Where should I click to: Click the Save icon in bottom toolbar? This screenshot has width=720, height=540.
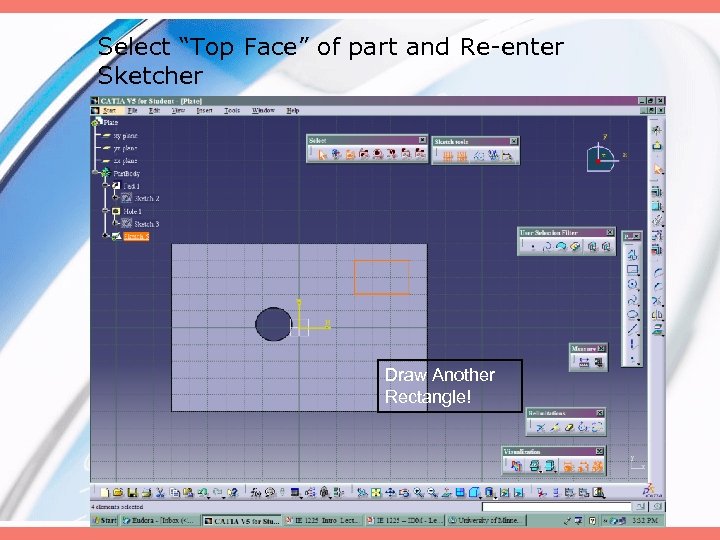pyautogui.click(x=132, y=493)
